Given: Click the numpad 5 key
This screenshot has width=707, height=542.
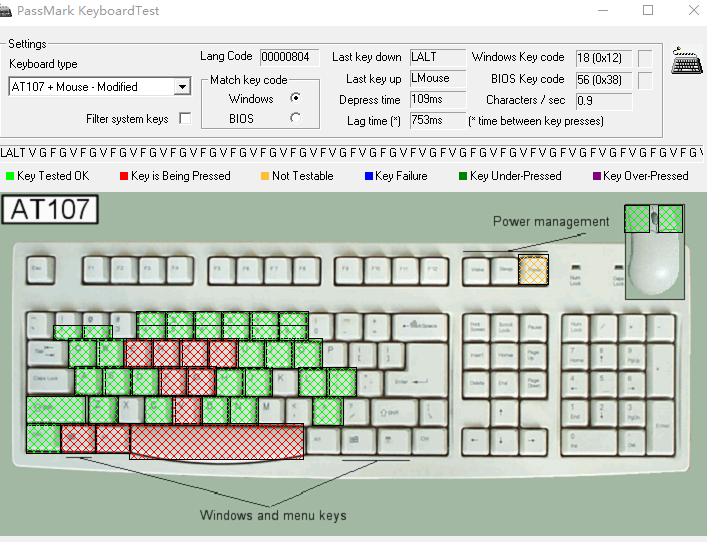Looking at the screenshot, I should point(604,383).
